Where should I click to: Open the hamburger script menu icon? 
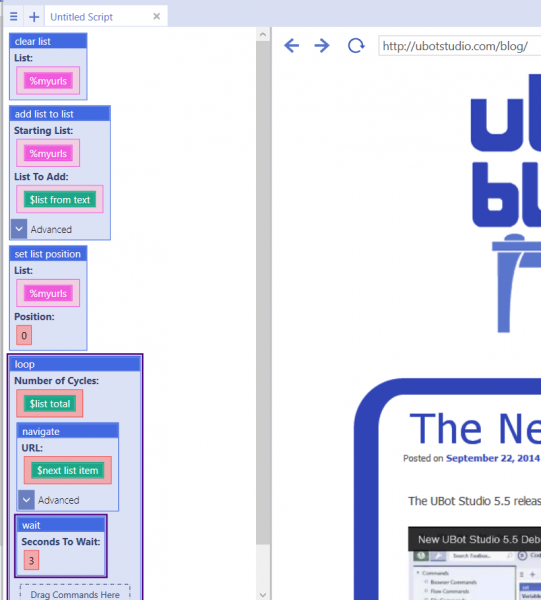[14, 17]
